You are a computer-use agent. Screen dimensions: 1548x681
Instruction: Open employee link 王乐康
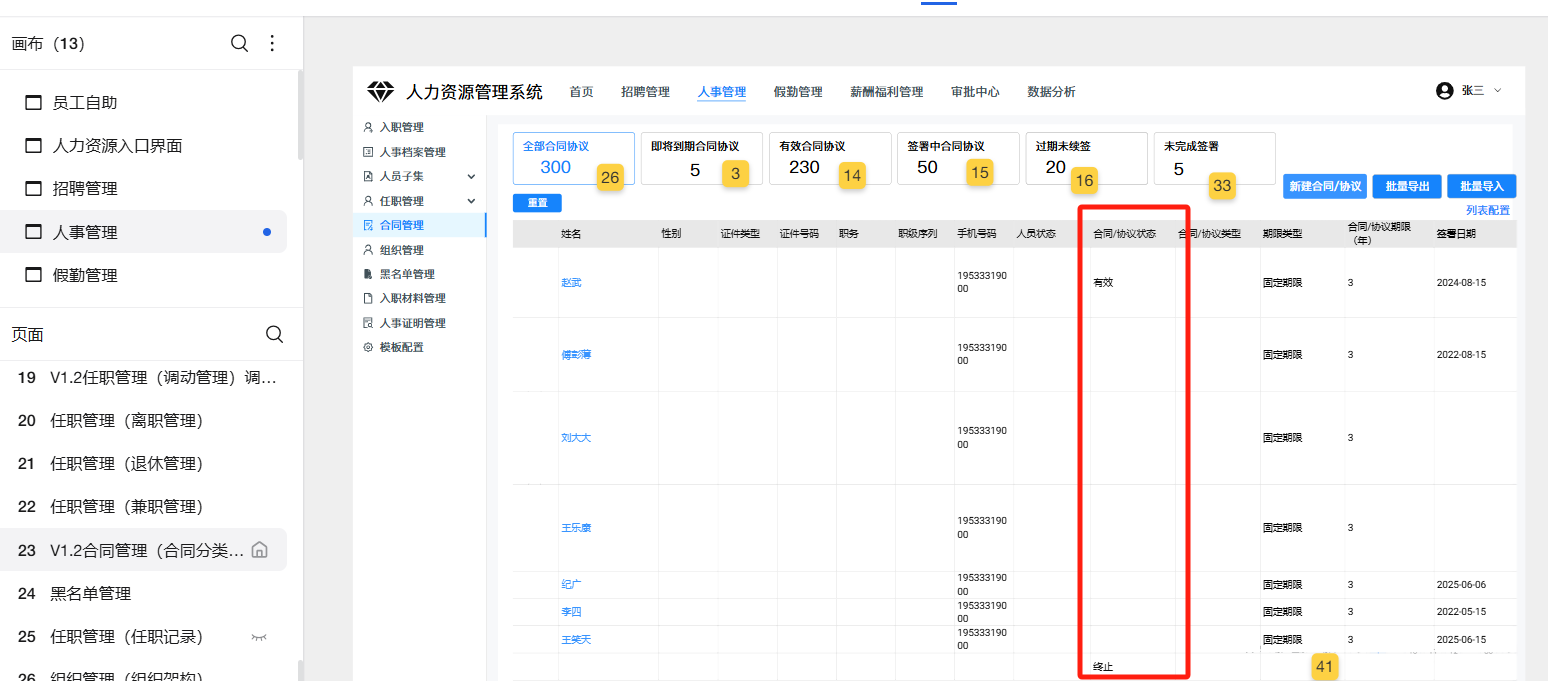(576, 528)
